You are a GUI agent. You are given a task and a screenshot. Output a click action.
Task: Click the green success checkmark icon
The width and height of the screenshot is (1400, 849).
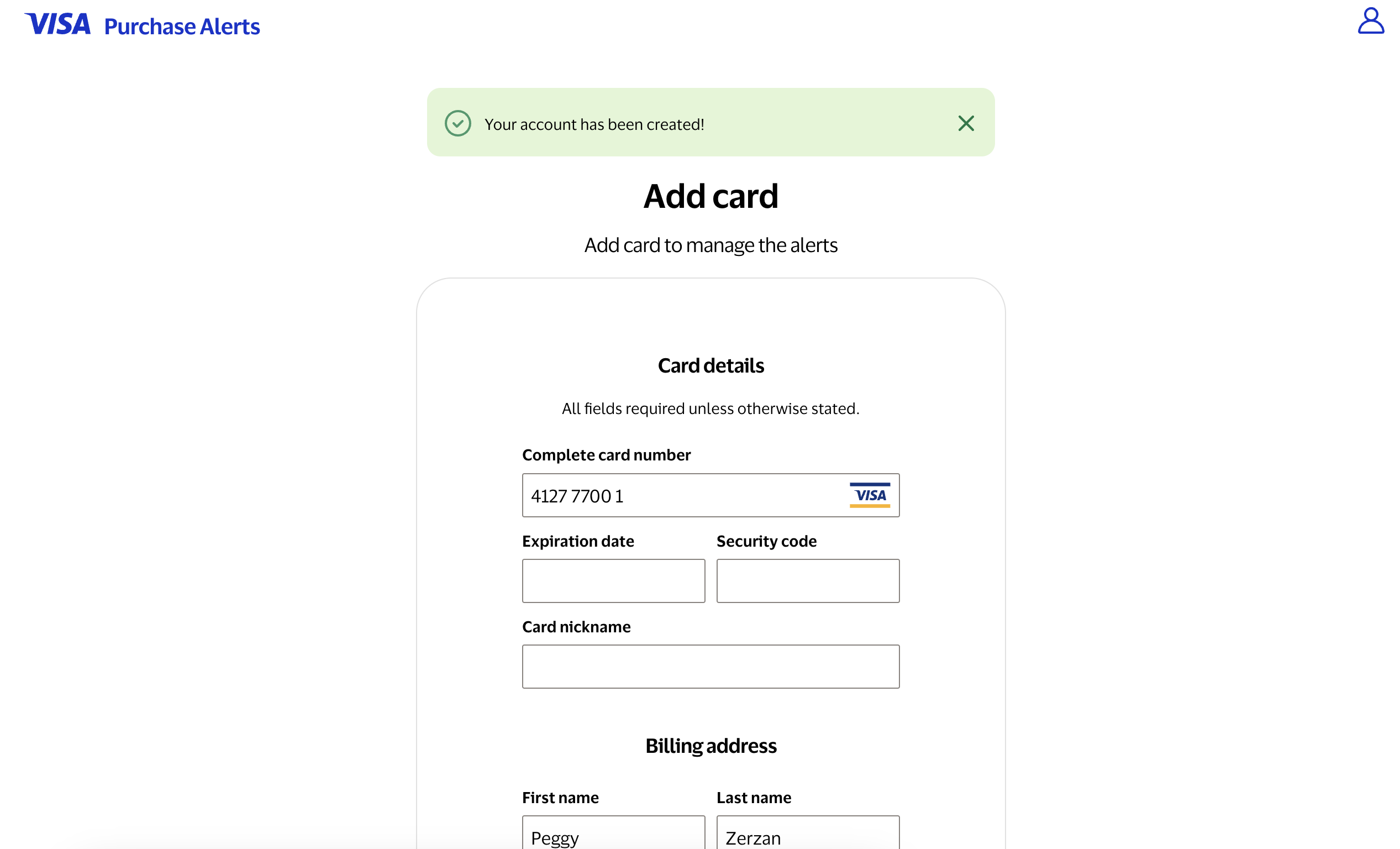click(x=457, y=123)
